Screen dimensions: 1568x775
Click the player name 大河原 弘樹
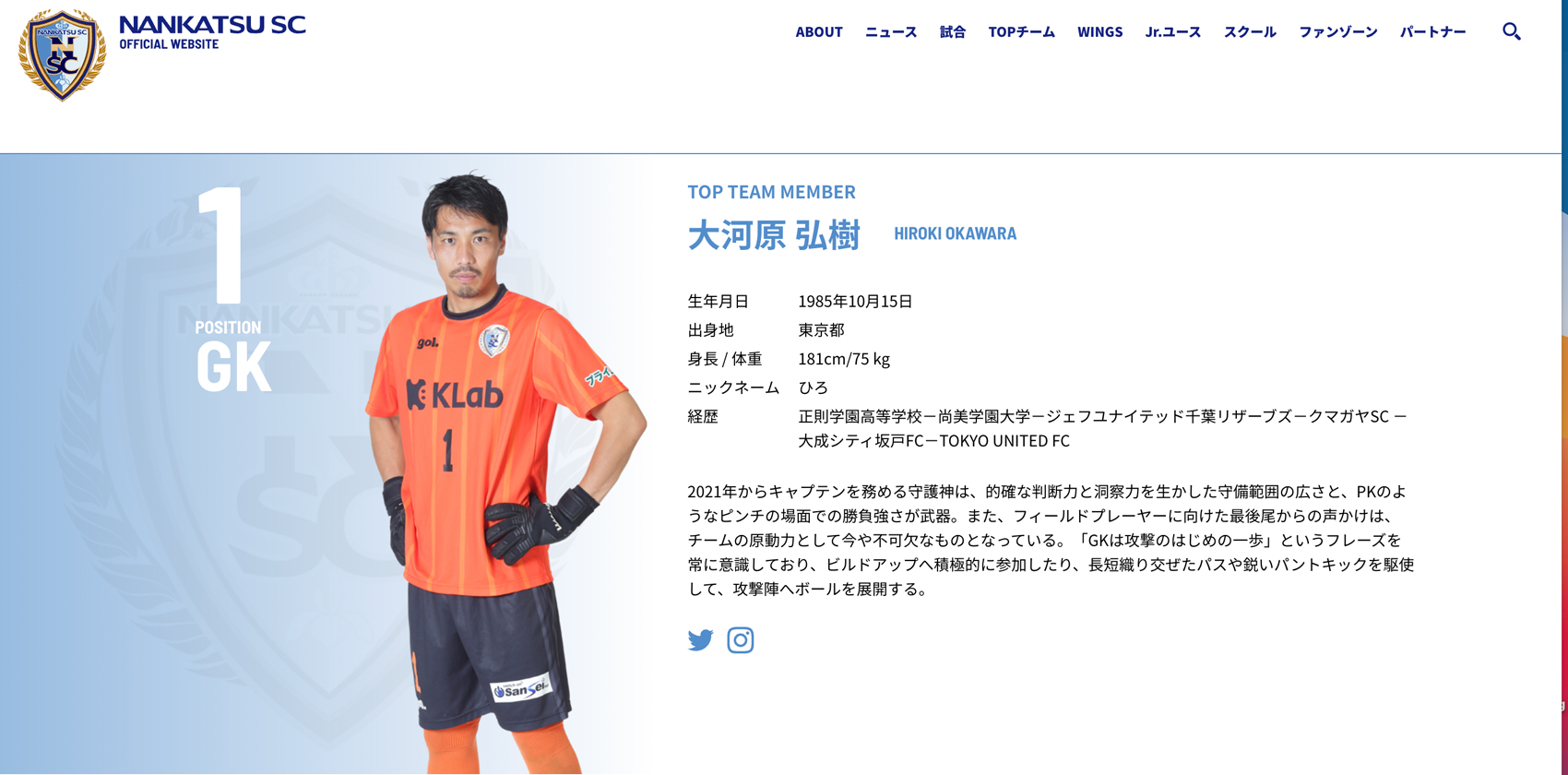774,234
